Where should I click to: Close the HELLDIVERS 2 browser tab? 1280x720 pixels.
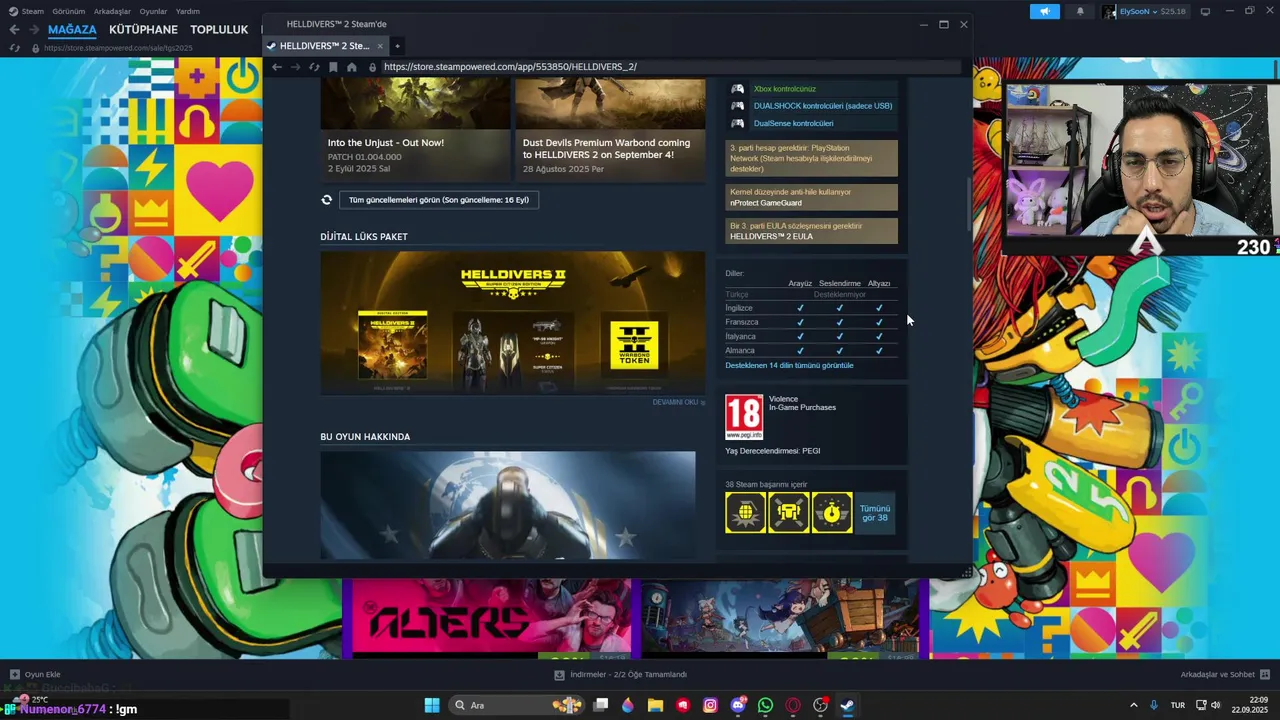(x=380, y=46)
